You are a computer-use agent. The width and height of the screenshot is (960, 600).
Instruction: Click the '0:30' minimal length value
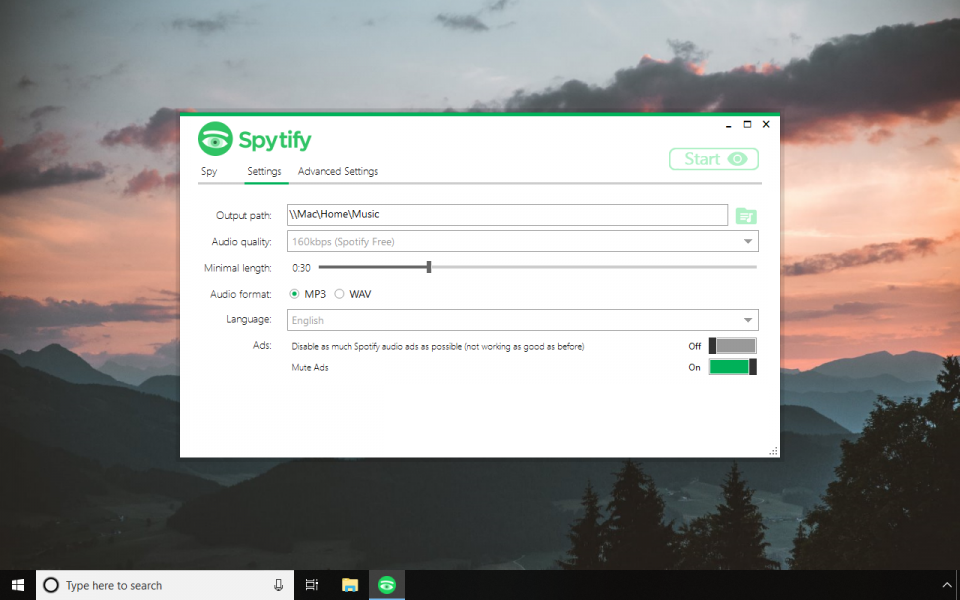(x=301, y=268)
